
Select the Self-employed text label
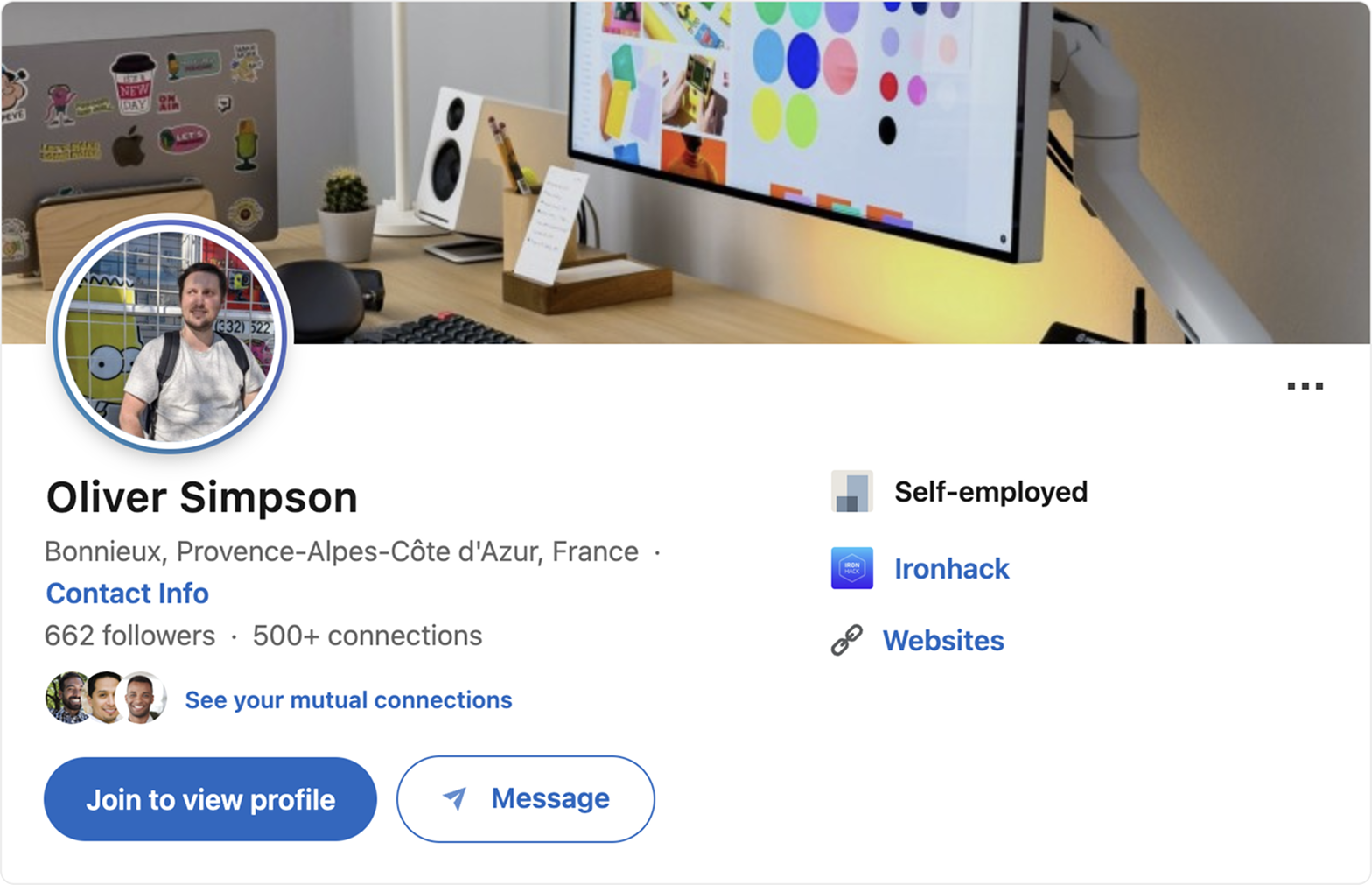tap(990, 492)
